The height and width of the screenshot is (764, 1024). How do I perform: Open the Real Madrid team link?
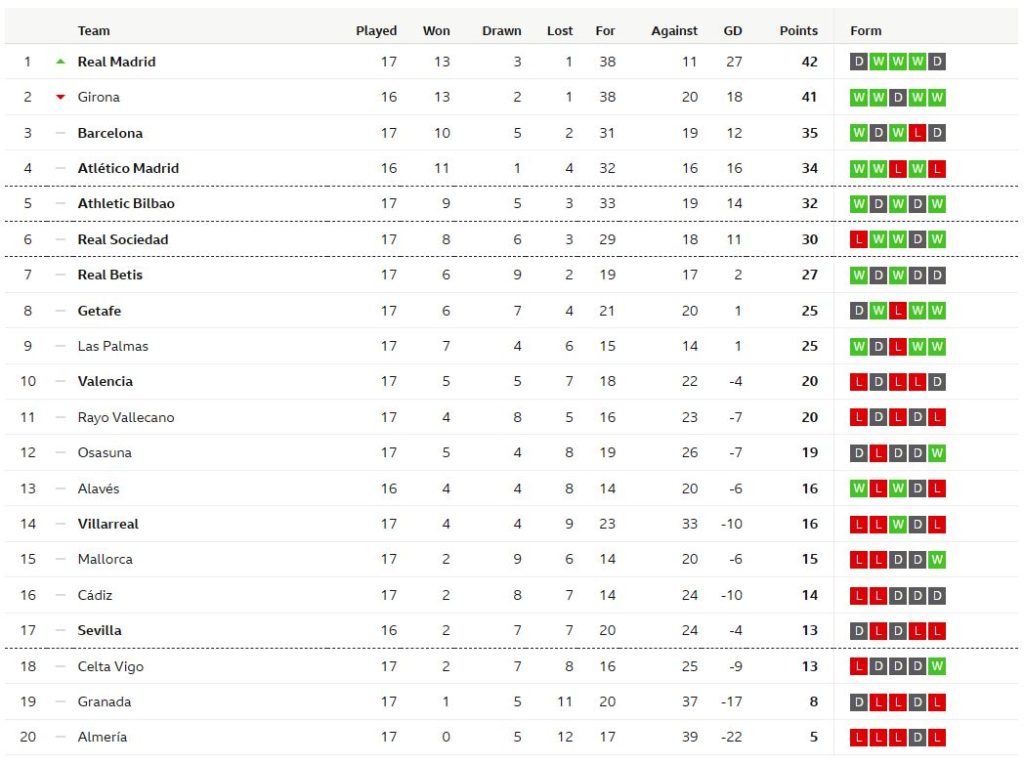pyautogui.click(x=116, y=62)
